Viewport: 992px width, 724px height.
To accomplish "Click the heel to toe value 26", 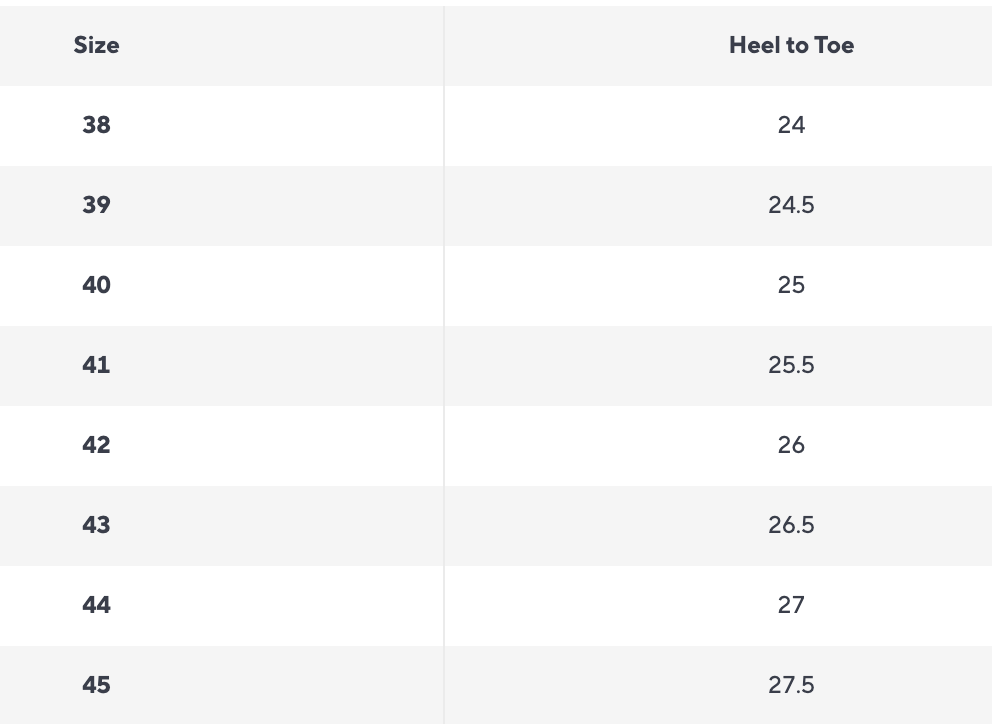I will (x=791, y=445).
